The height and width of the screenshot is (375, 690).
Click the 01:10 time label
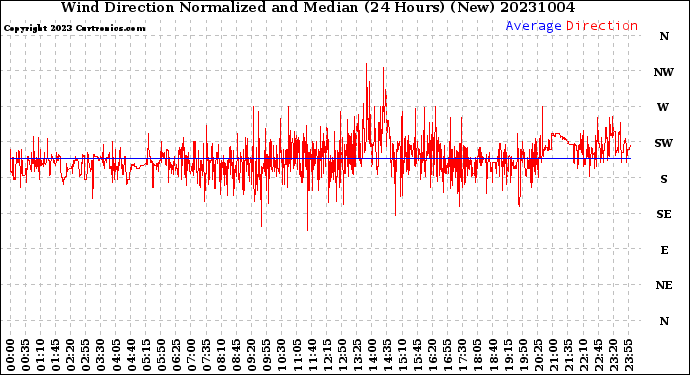[x=41, y=356]
